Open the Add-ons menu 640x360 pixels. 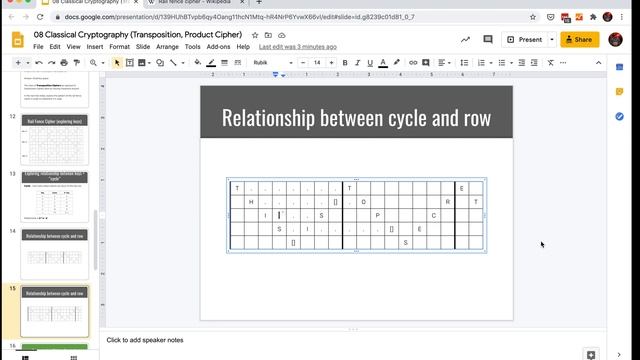click(x=218, y=47)
